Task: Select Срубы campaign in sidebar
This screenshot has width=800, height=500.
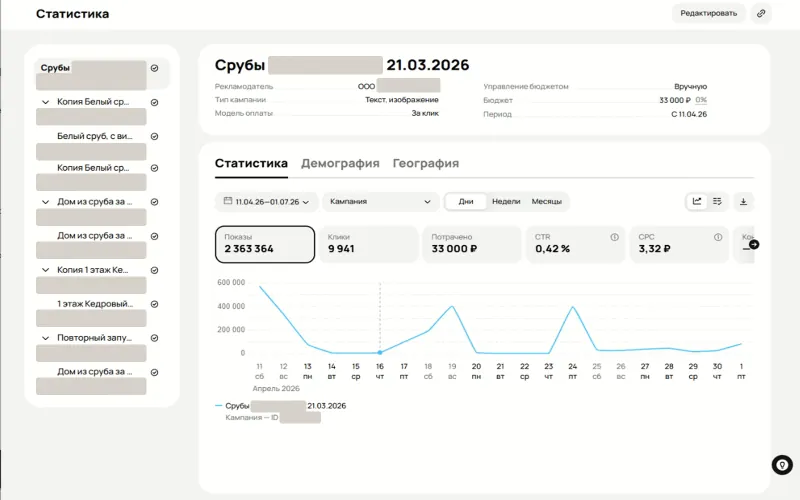Action: [x=102, y=74]
